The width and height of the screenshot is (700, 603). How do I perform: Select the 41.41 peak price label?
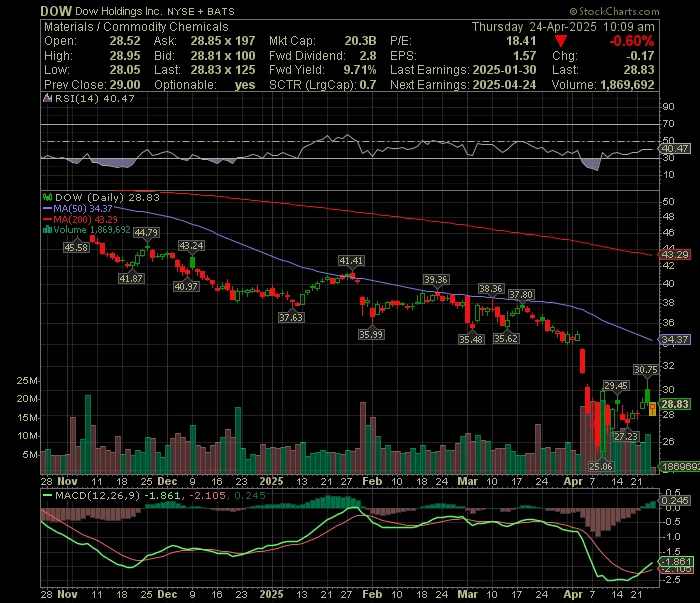(x=351, y=261)
